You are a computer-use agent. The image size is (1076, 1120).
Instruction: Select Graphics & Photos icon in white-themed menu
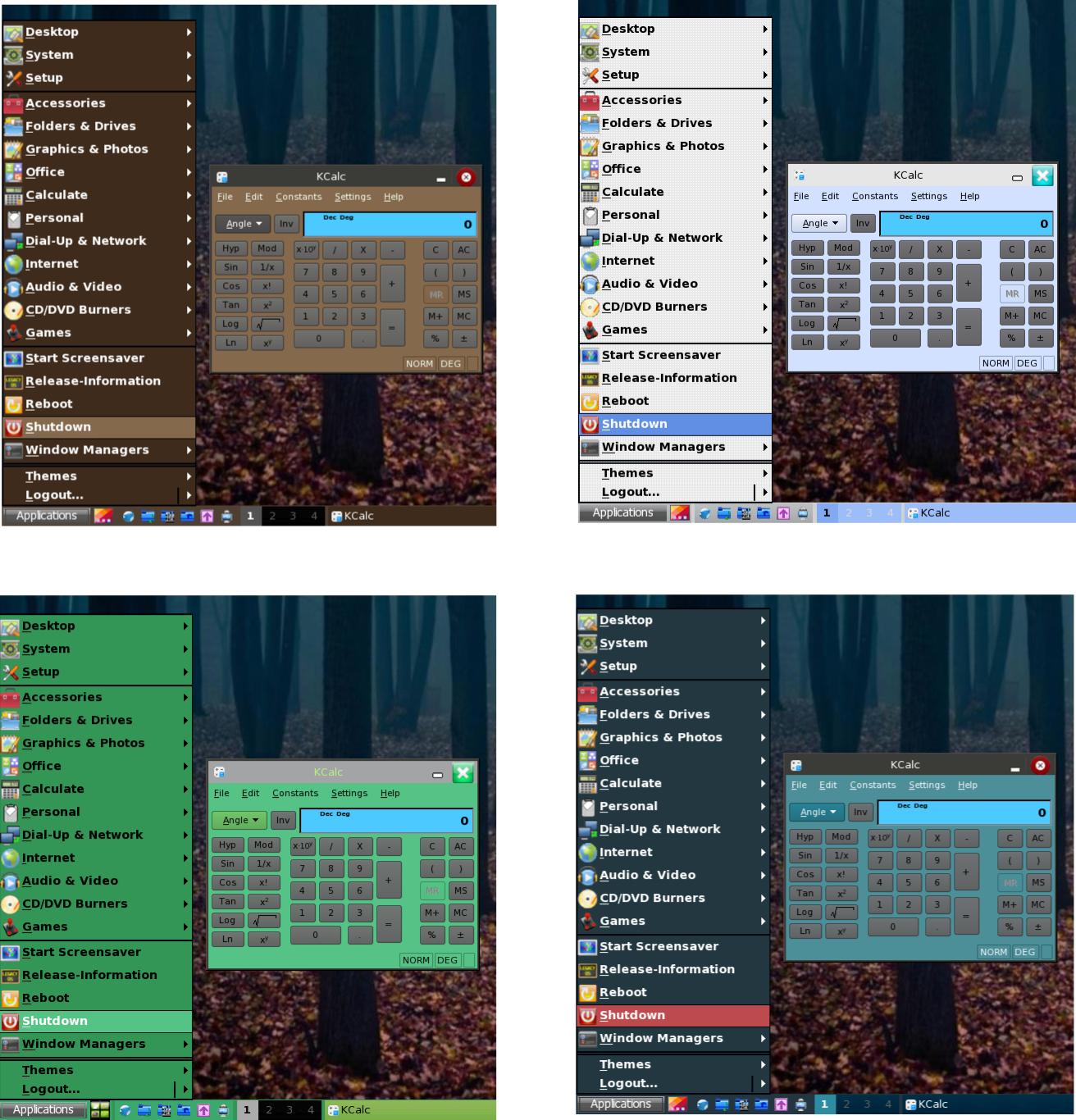pyautogui.click(x=590, y=146)
